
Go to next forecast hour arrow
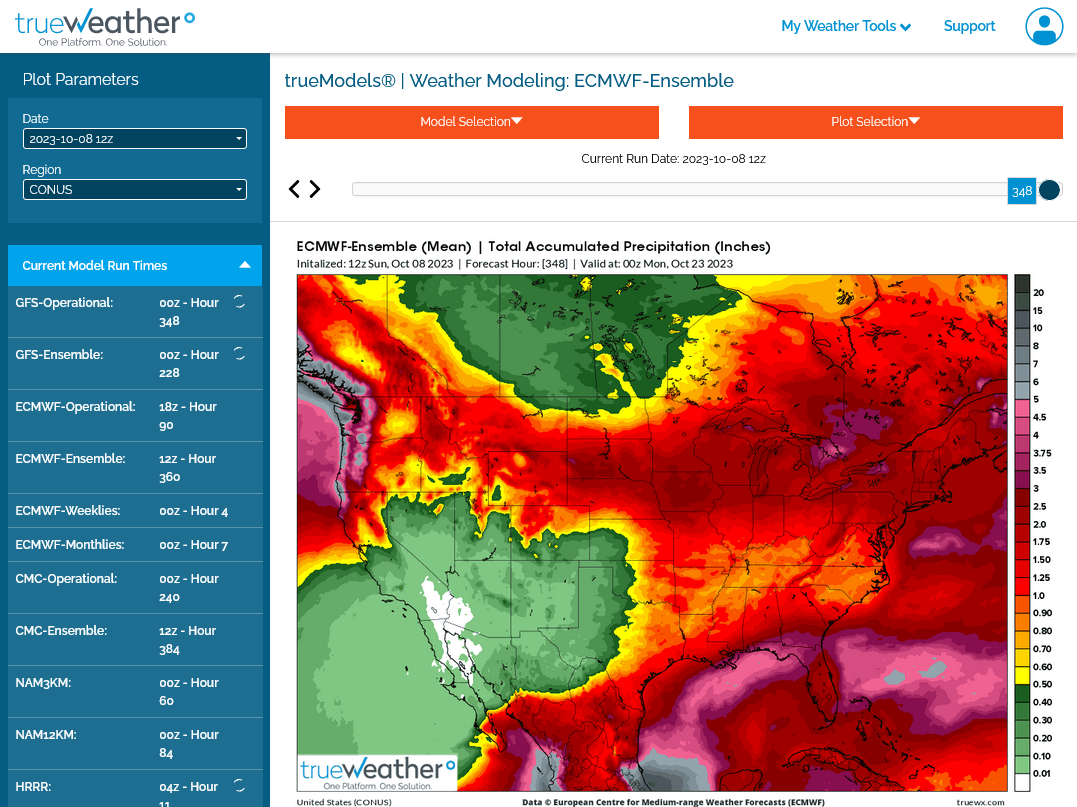[x=315, y=189]
